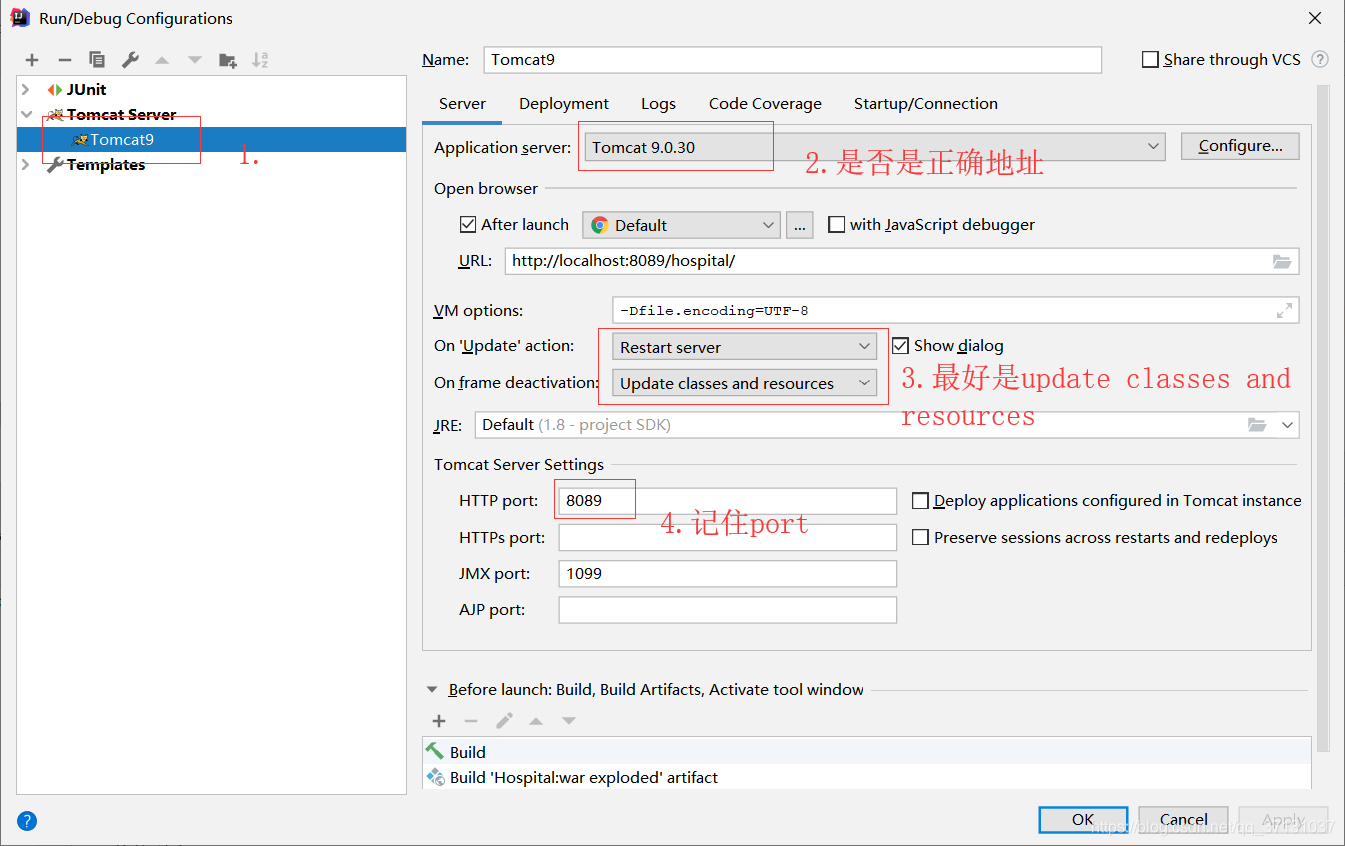
Task: Expand the JUnit tree node
Action: [26, 90]
